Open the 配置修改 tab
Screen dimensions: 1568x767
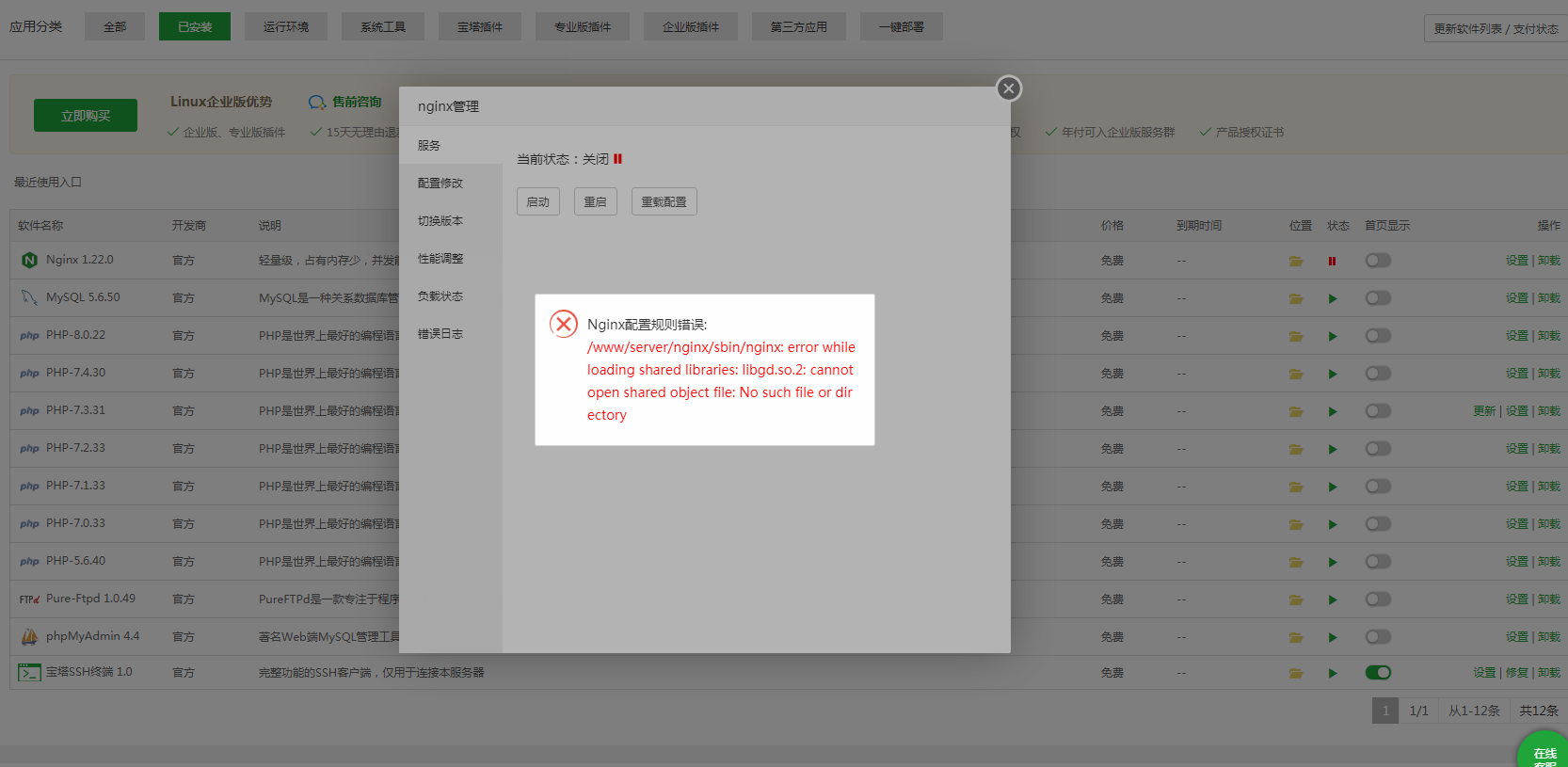(x=451, y=183)
